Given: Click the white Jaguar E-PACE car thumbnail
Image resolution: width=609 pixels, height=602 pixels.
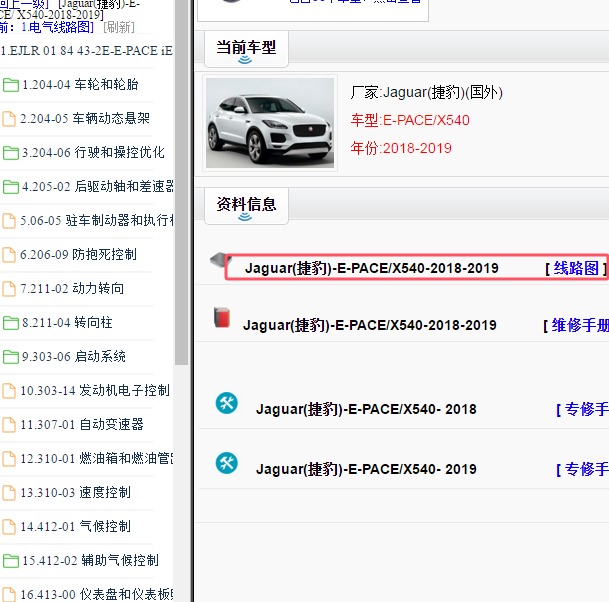Looking at the screenshot, I should pyautogui.click(x=270, y=123).
